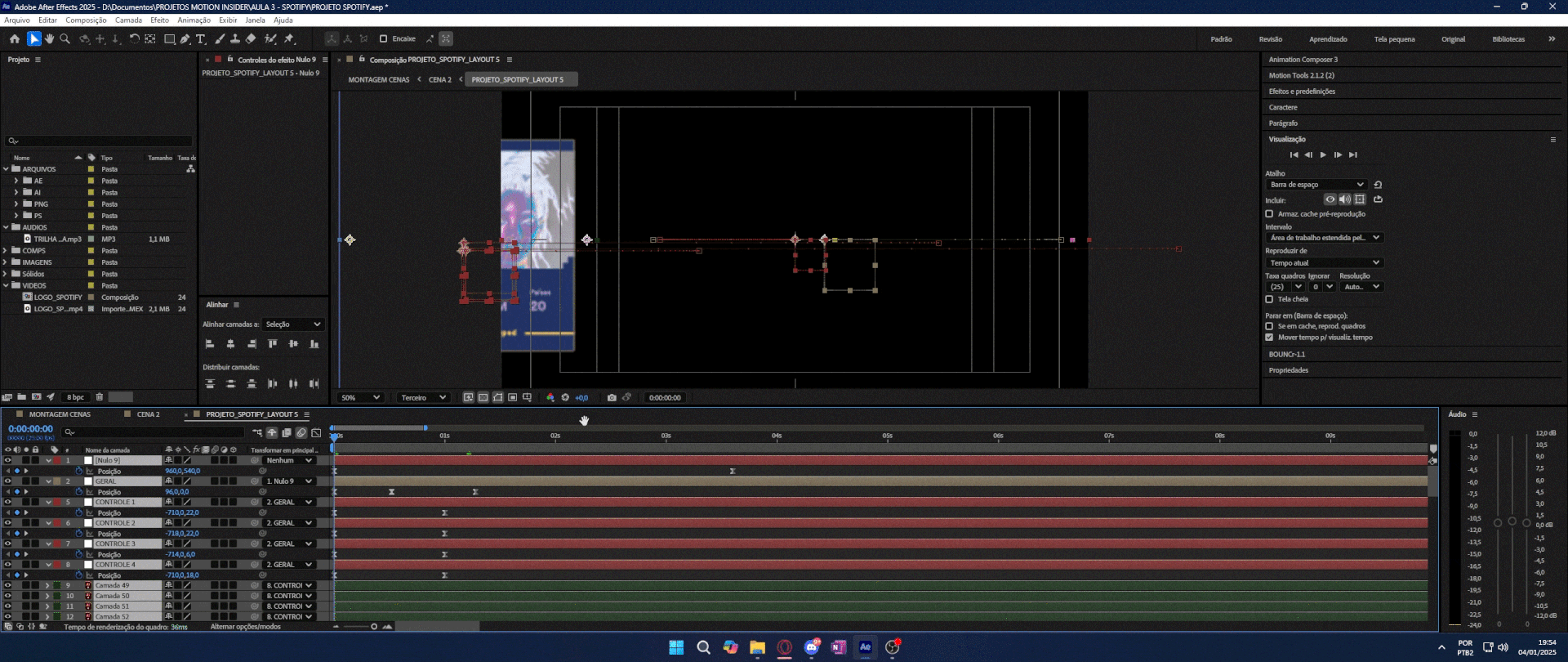This screenshot has height=662, width=1568.
Task: Select the Pen tool
Action: point(185,38)
